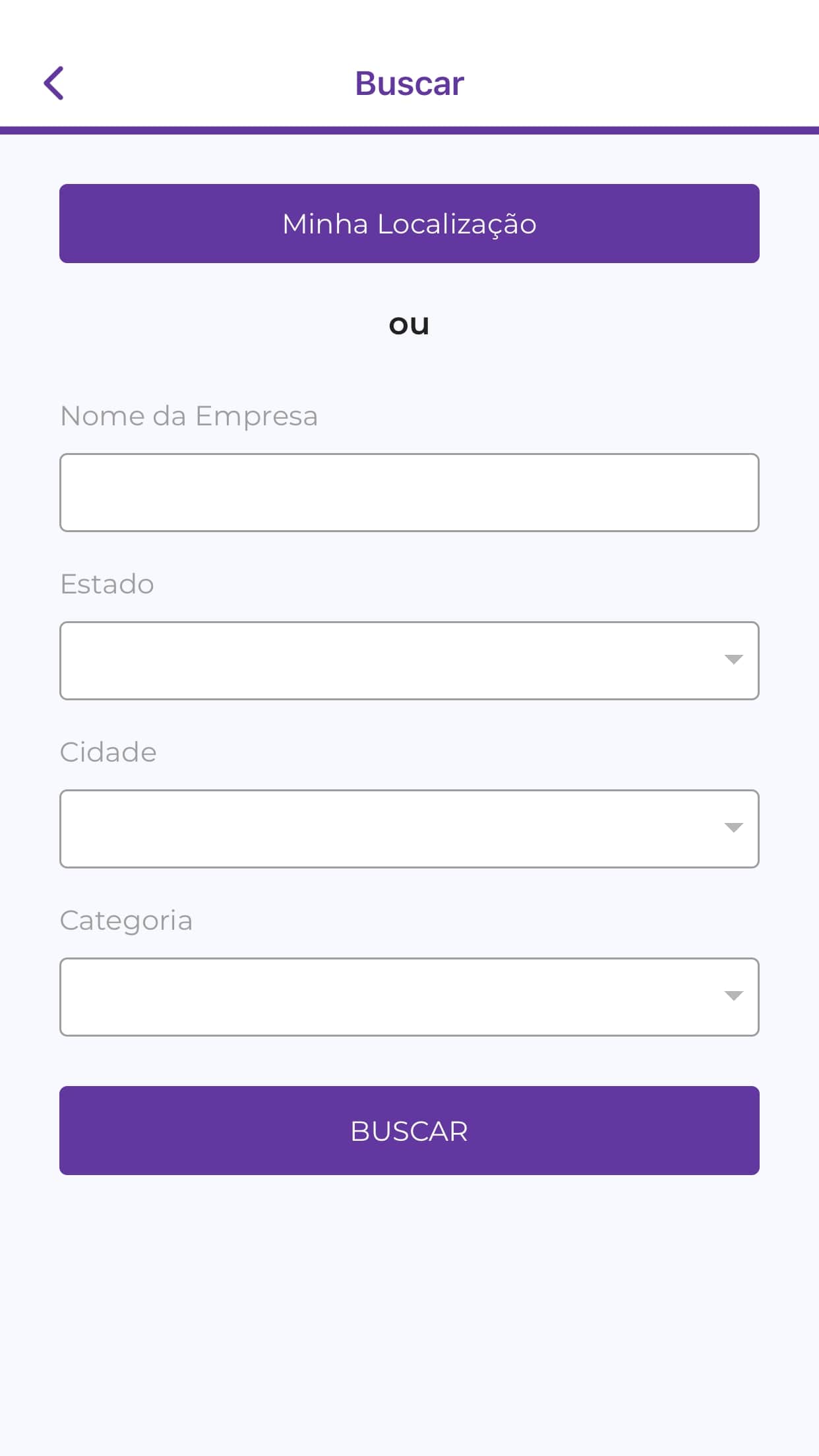Tap the Estado field label
Image resolution: width=819 pixels, height=1456 pixels.
[x=107, y=584]
